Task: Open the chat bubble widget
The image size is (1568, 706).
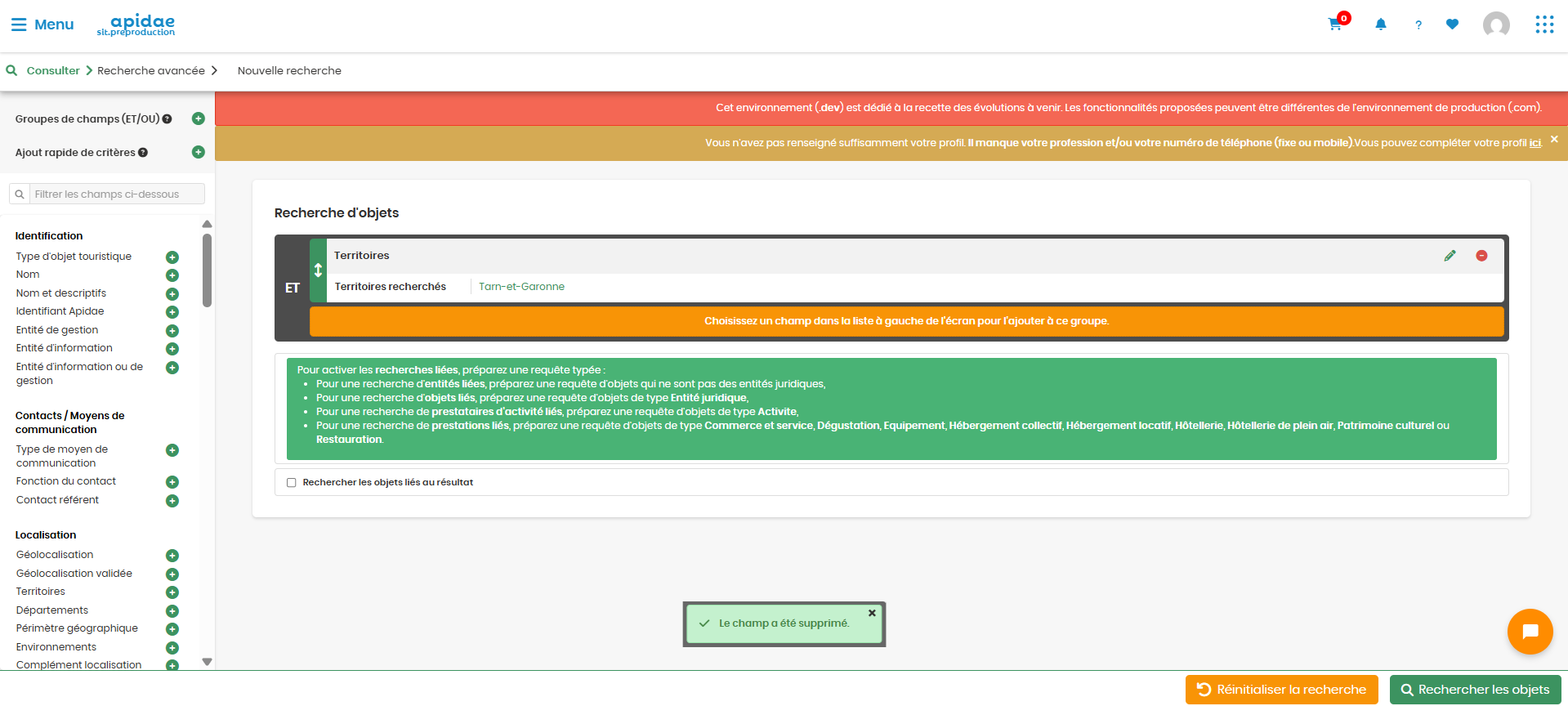Action: pyautogui.click(x=1530, y=632)
